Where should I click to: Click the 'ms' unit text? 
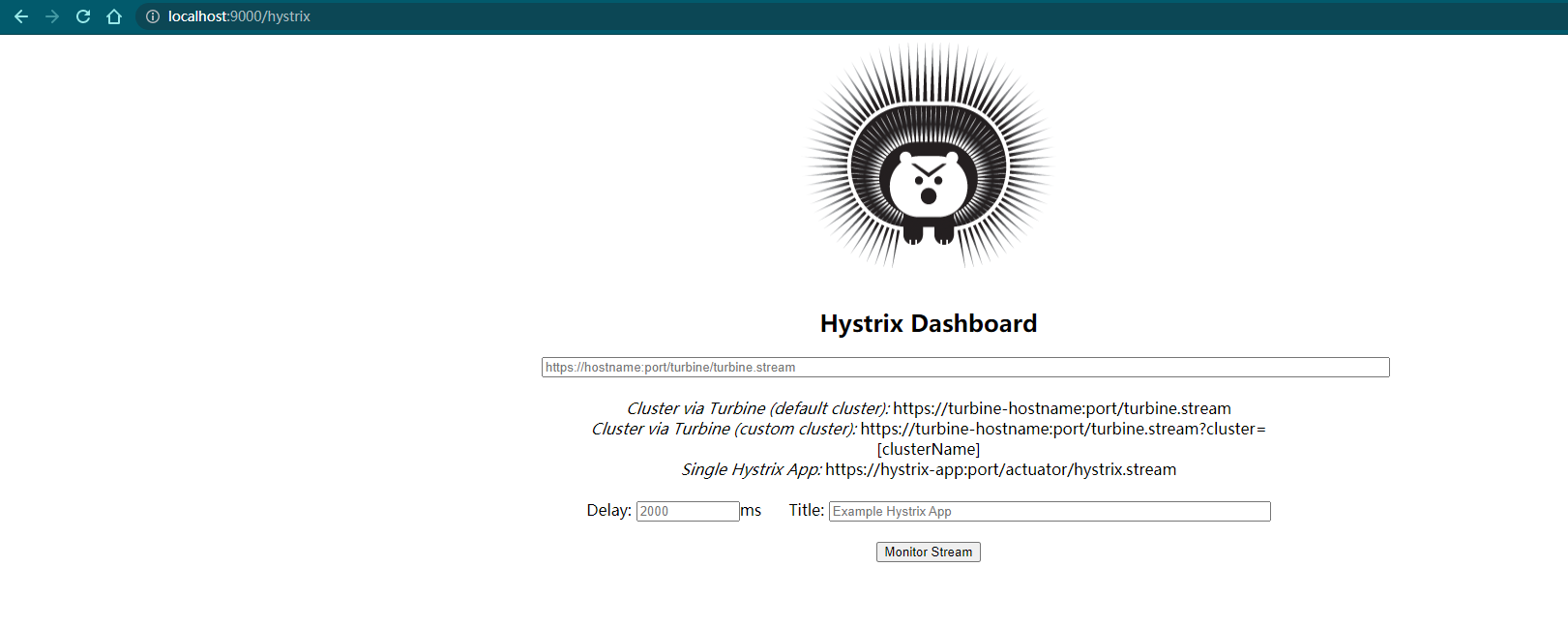[x=752, y=510]
